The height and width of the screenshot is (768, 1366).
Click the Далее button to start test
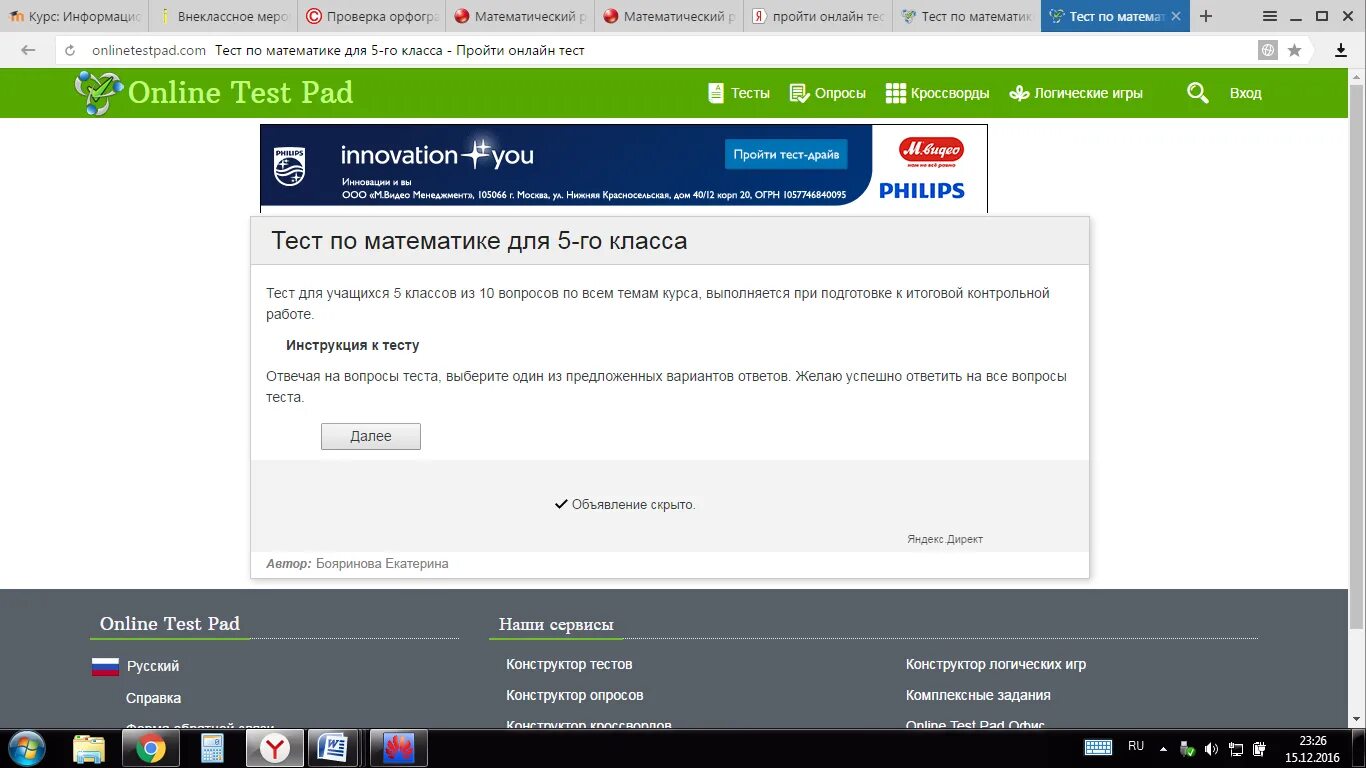click(371, 436)
